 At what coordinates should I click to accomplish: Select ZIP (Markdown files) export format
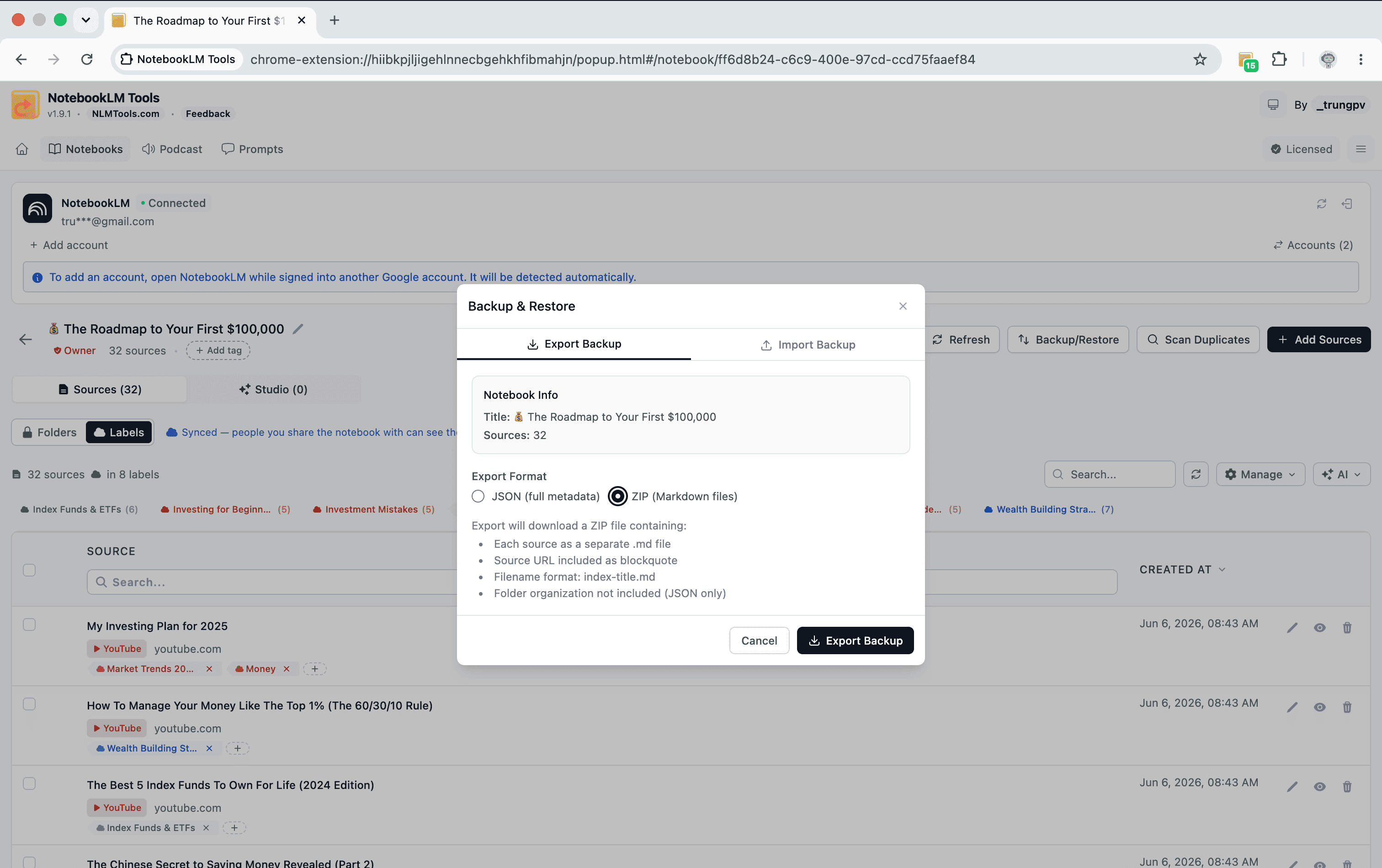click(617, 496)
